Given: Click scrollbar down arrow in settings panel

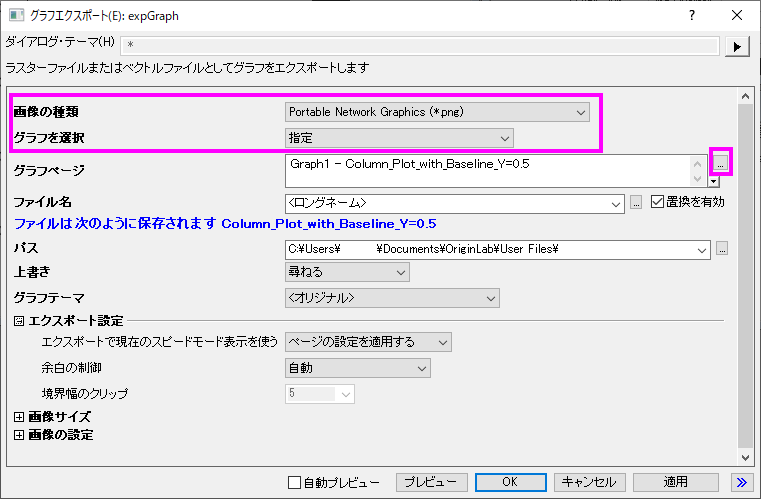Looking at the screenshot, I should pos(745,457).
